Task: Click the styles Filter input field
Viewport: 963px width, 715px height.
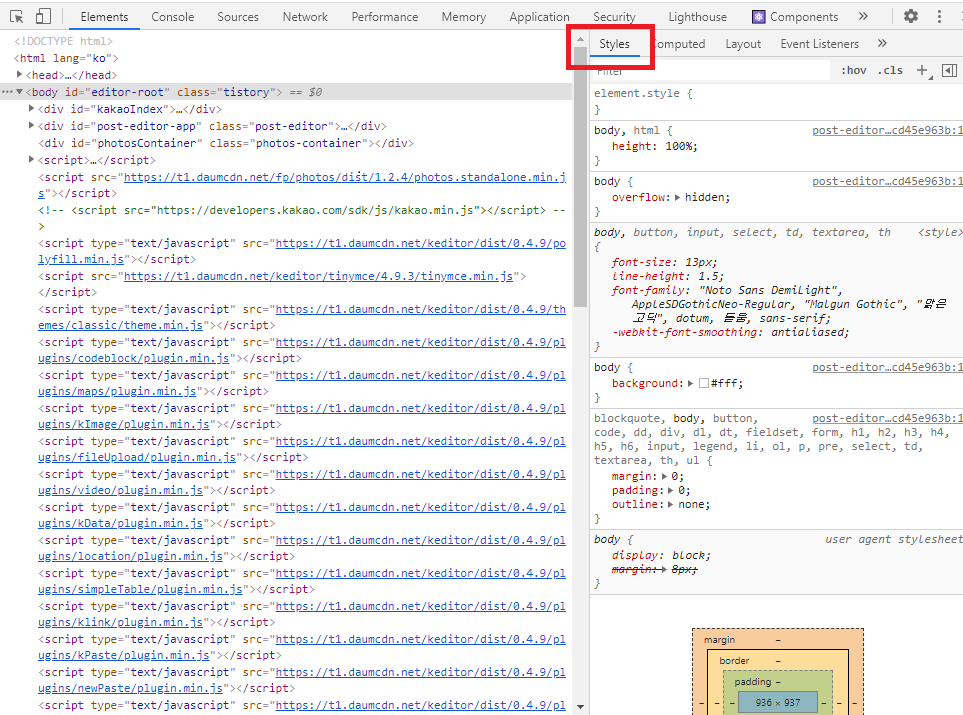Action: [711, 71]
